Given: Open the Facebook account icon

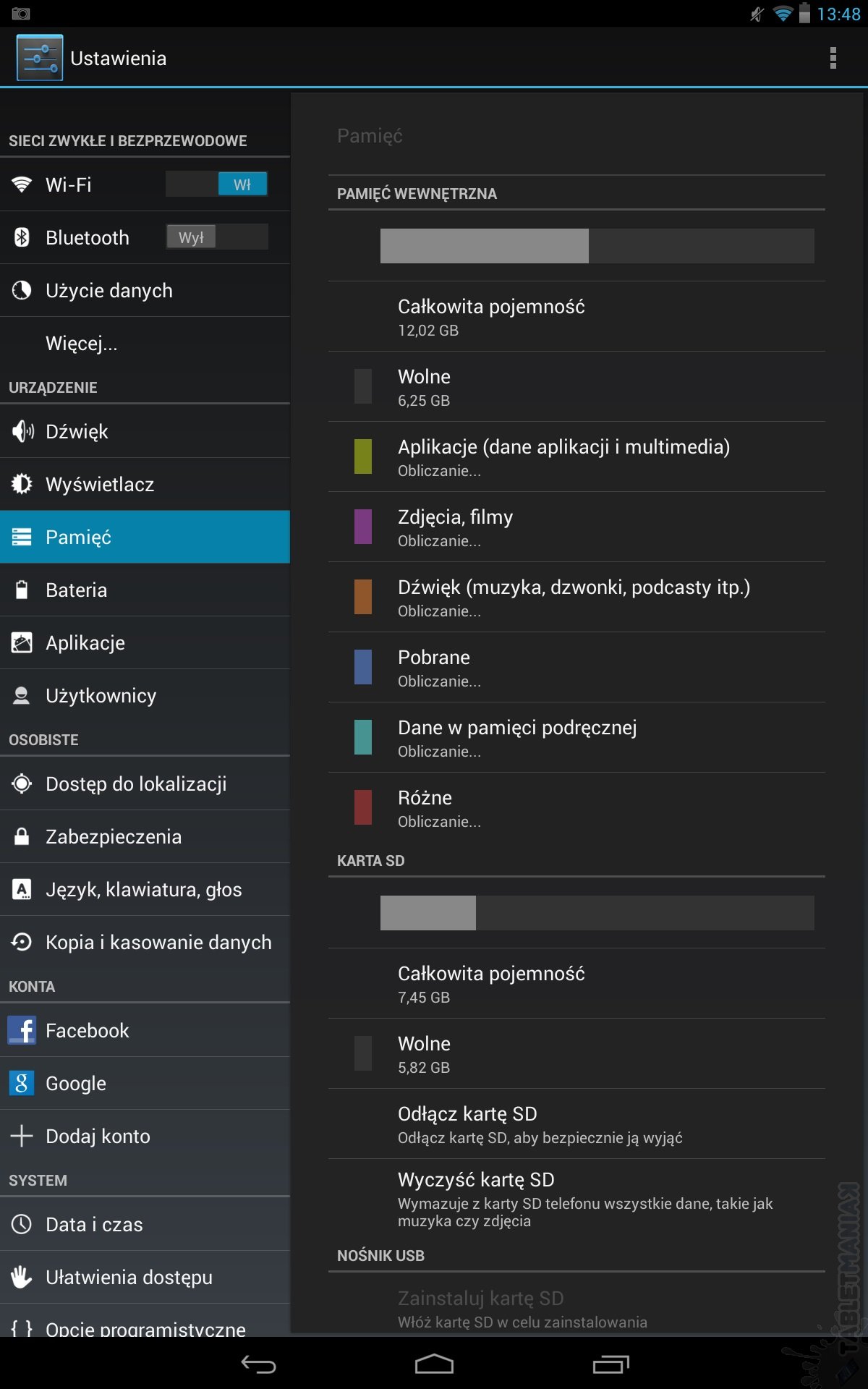Looking at the screenshot, I should (x=22, y=1031).
